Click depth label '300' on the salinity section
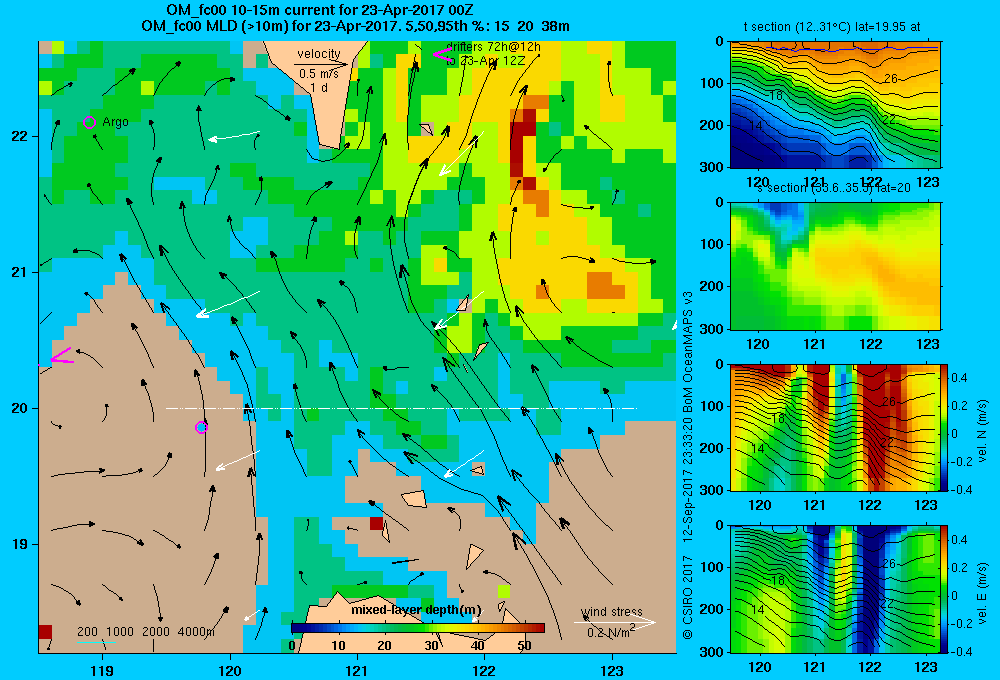1000x680 pixels. point(712,329)
